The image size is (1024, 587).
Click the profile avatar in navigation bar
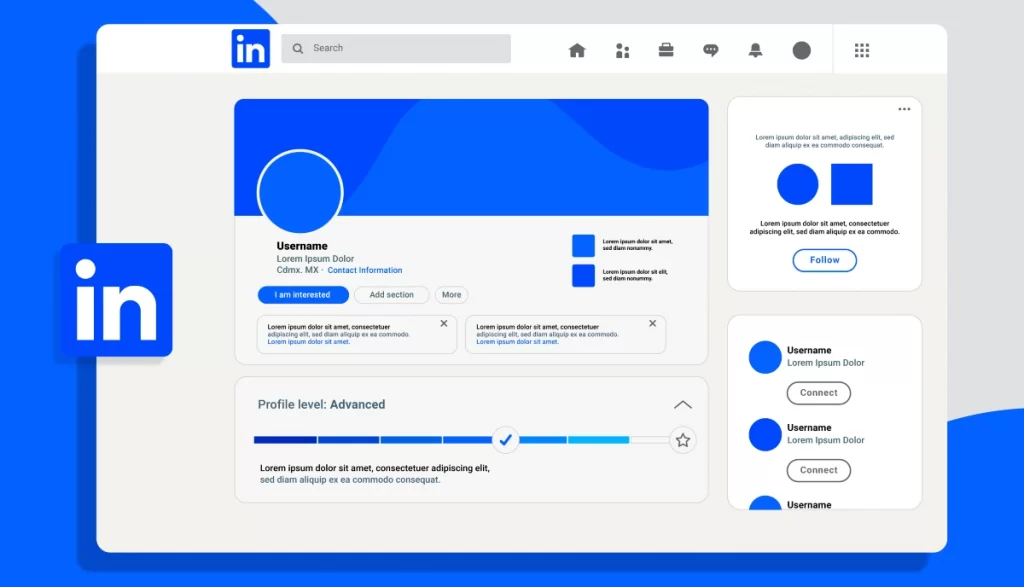[801, 50]
